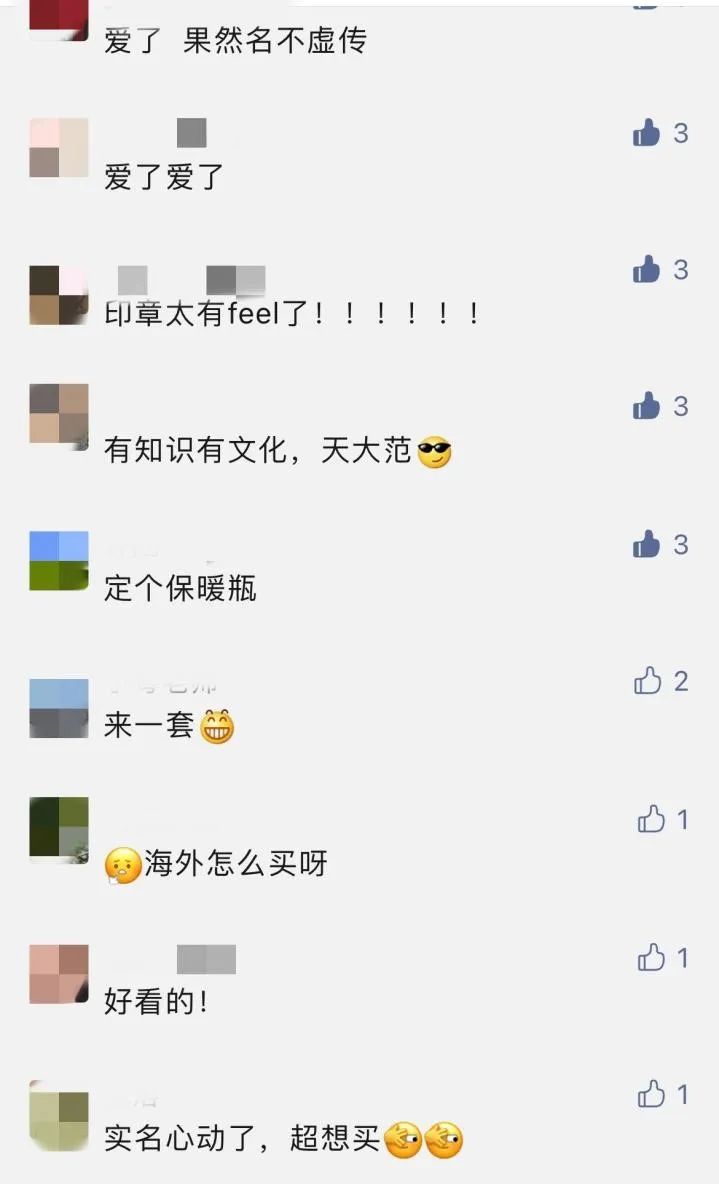Open blue-green avatar beside "定个保暖瓶"
Viewport: 719px width, 1184px height.
[x=59, y=560]
